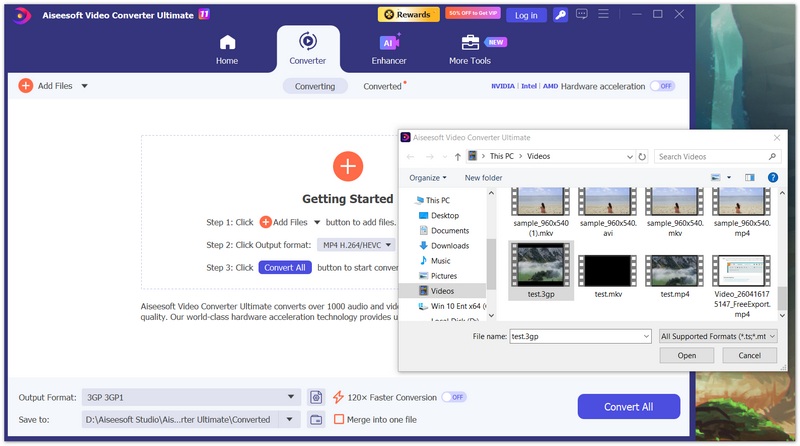Click the Refresh icon in file dialog
Screen dimensions: 800x446
642,157
